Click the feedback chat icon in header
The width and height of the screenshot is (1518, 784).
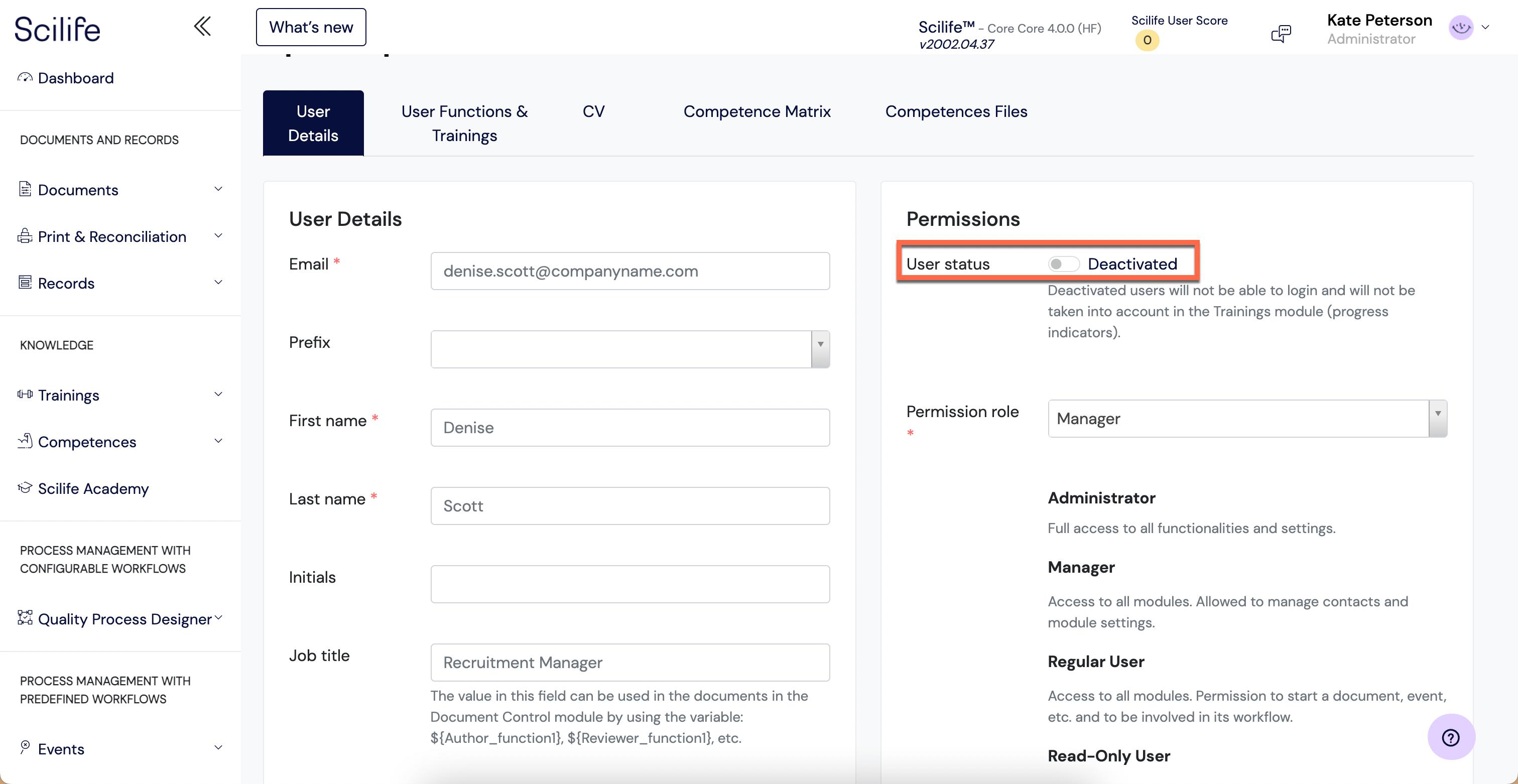tap(1281, 33)
